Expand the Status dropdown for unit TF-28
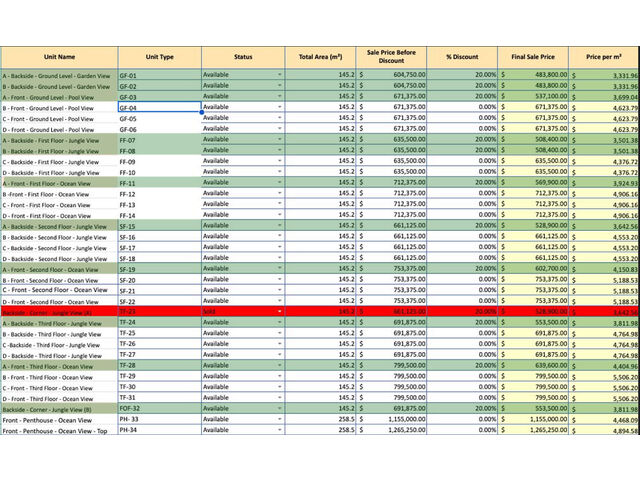 tap(280, 365)
